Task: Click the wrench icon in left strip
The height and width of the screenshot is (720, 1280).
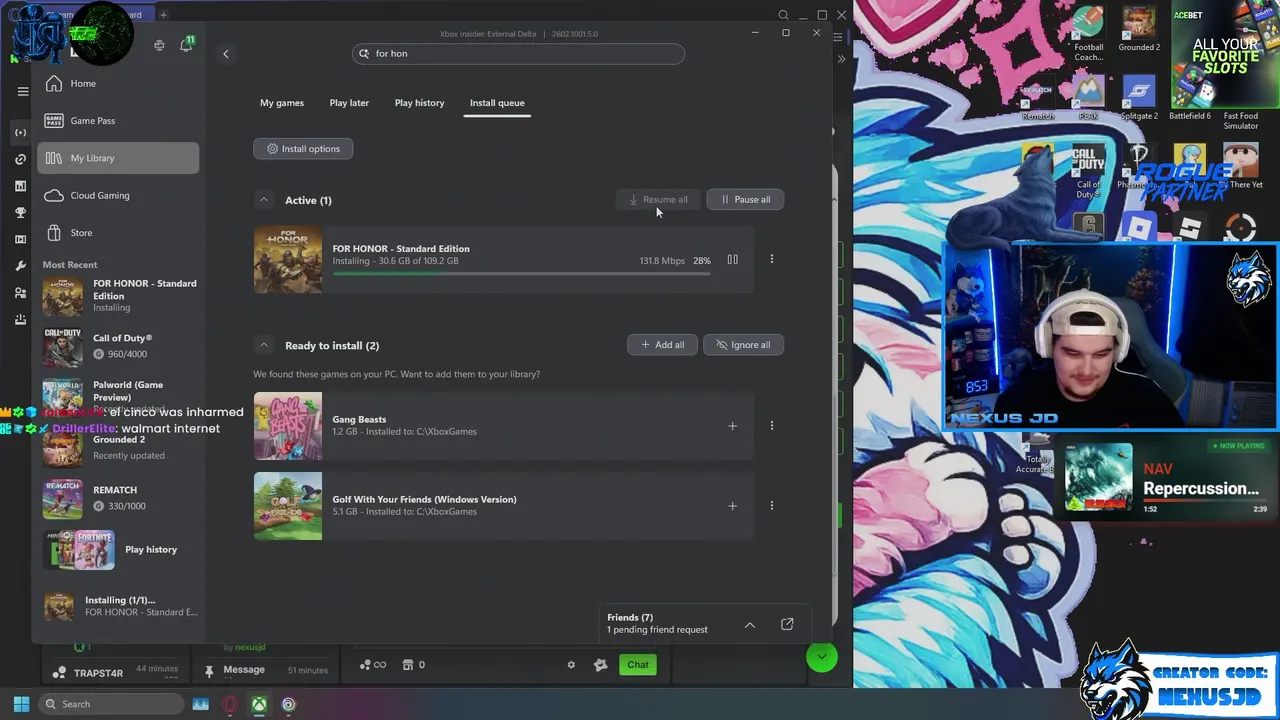Action: click(x=20, y=266)
